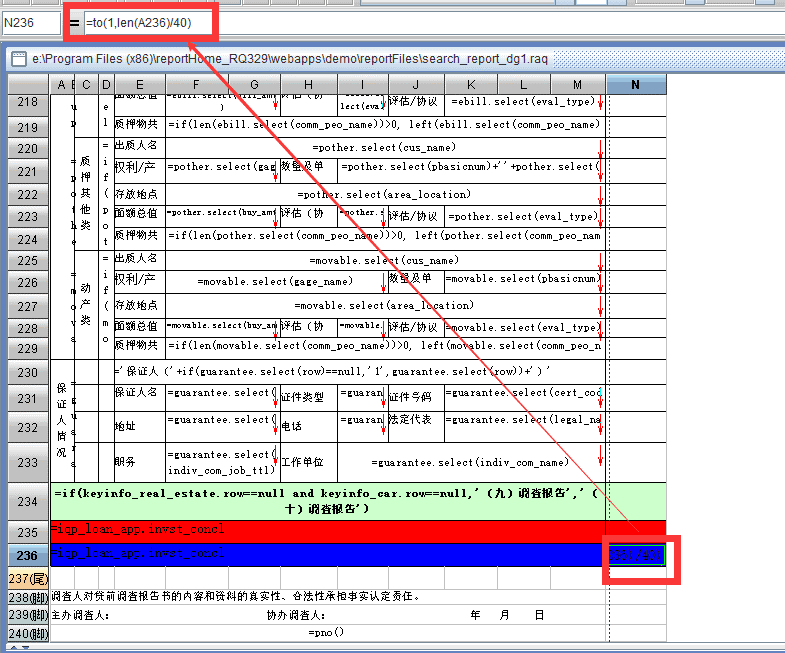
Task: Click footer label 协办调查人:
Action: pos(296,615)
